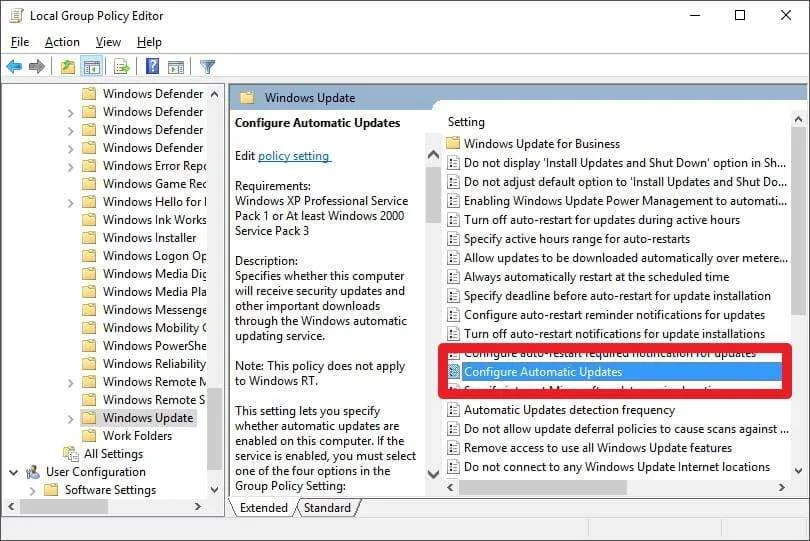Expand the Software Settings node
810x541 pixels.
click(x=33, y=491)
